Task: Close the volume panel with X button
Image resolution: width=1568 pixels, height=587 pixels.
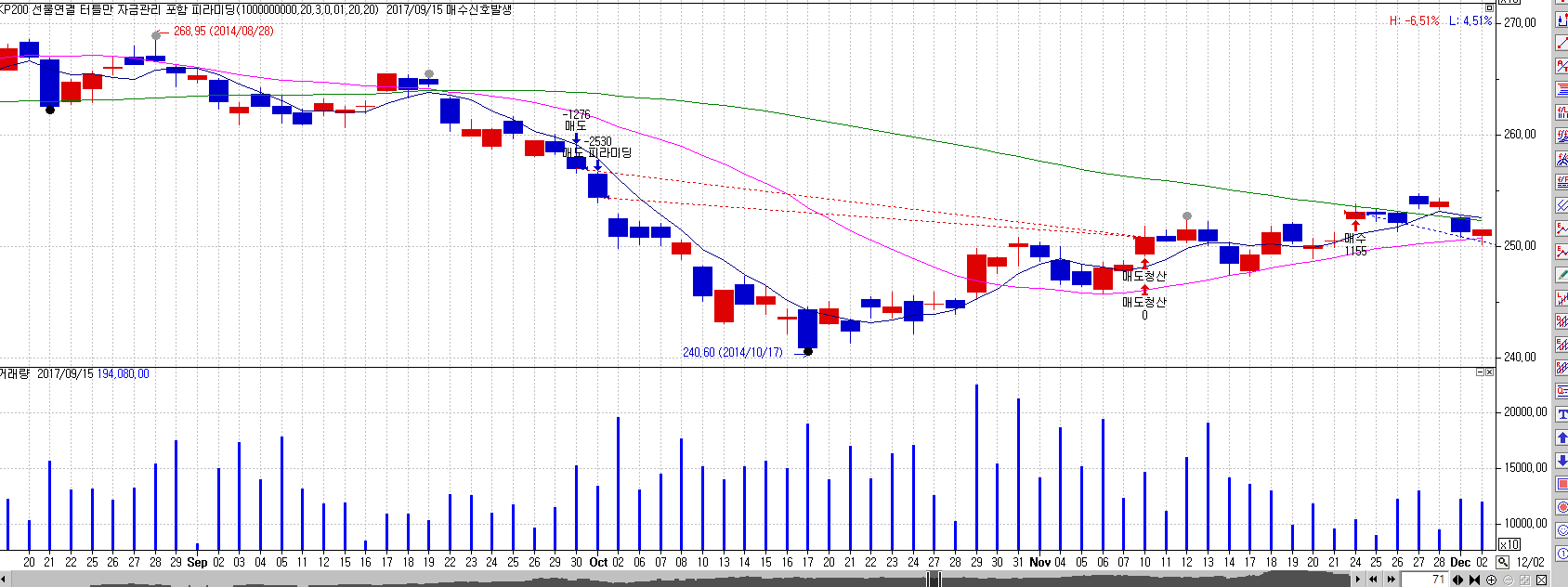Action: click(1490, 372)
